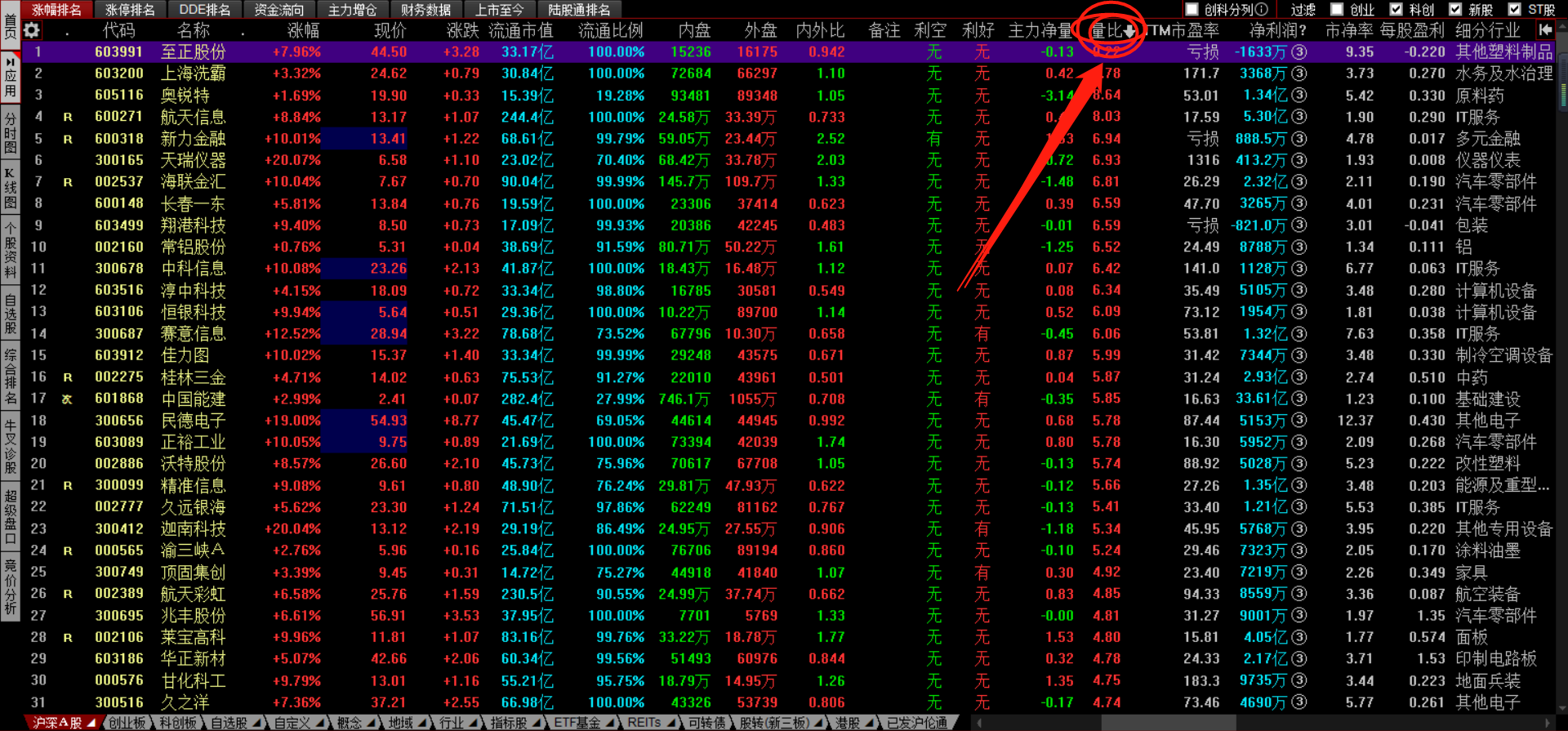Screen dimensions: 1568x731
Task: Expand the 行业 tab dropdown arrow
Action: click(473, 723)
